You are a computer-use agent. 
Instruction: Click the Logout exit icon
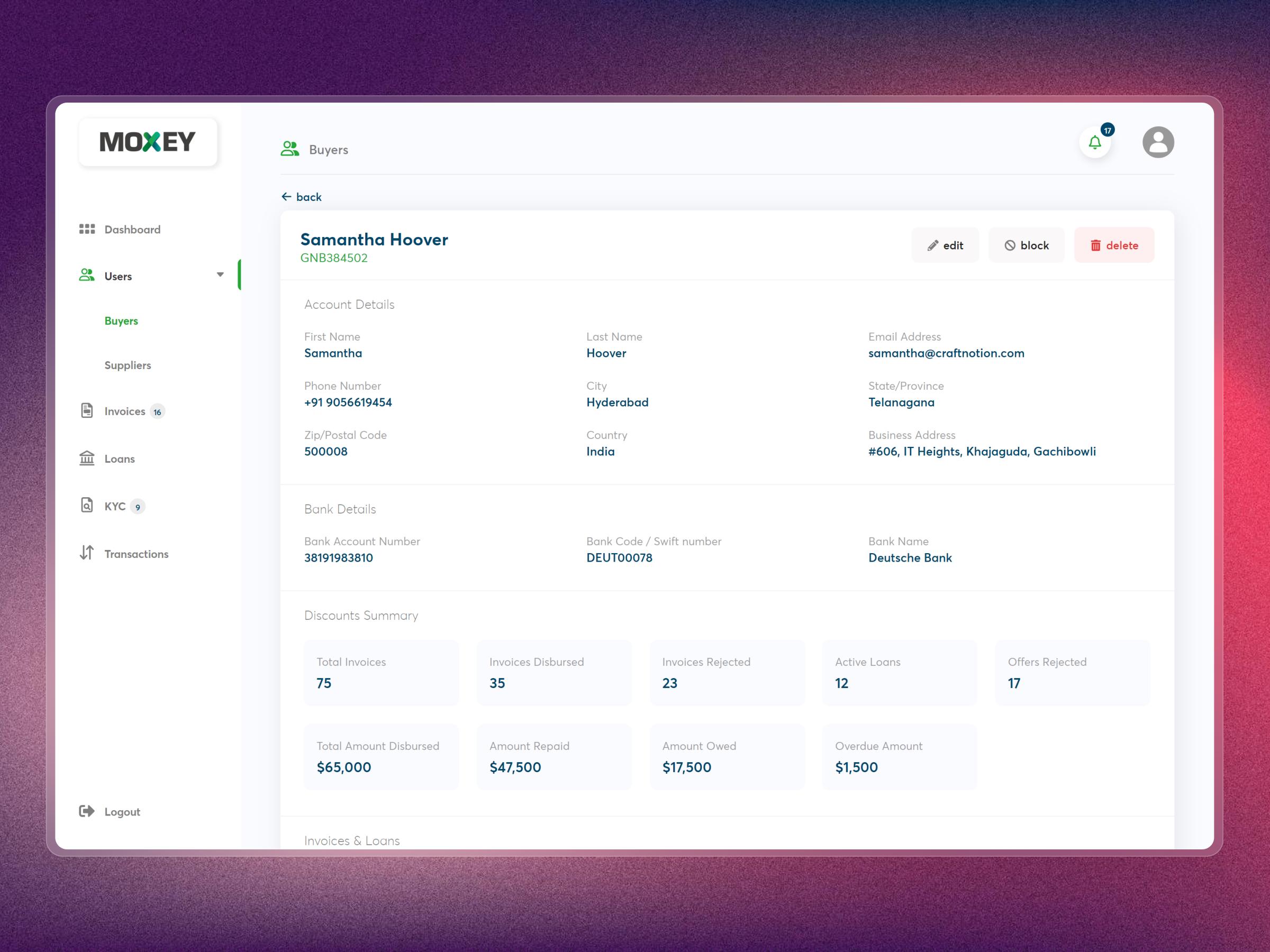click(87, 811)
